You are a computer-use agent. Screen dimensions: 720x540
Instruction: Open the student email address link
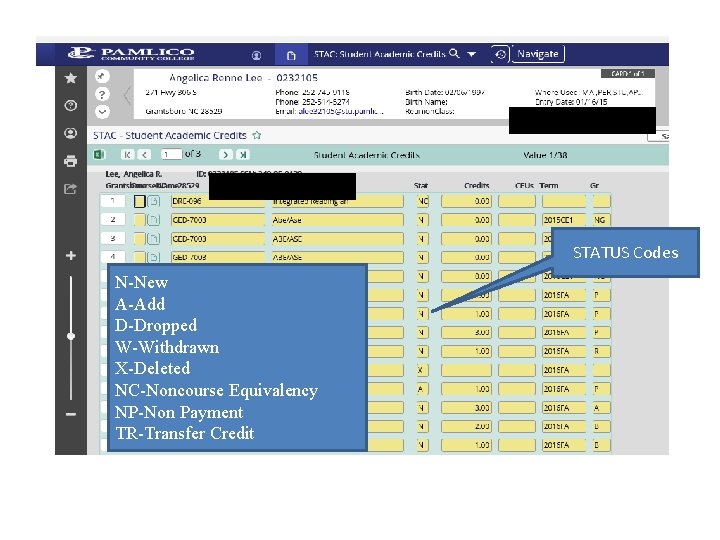(x=340, y=111)
